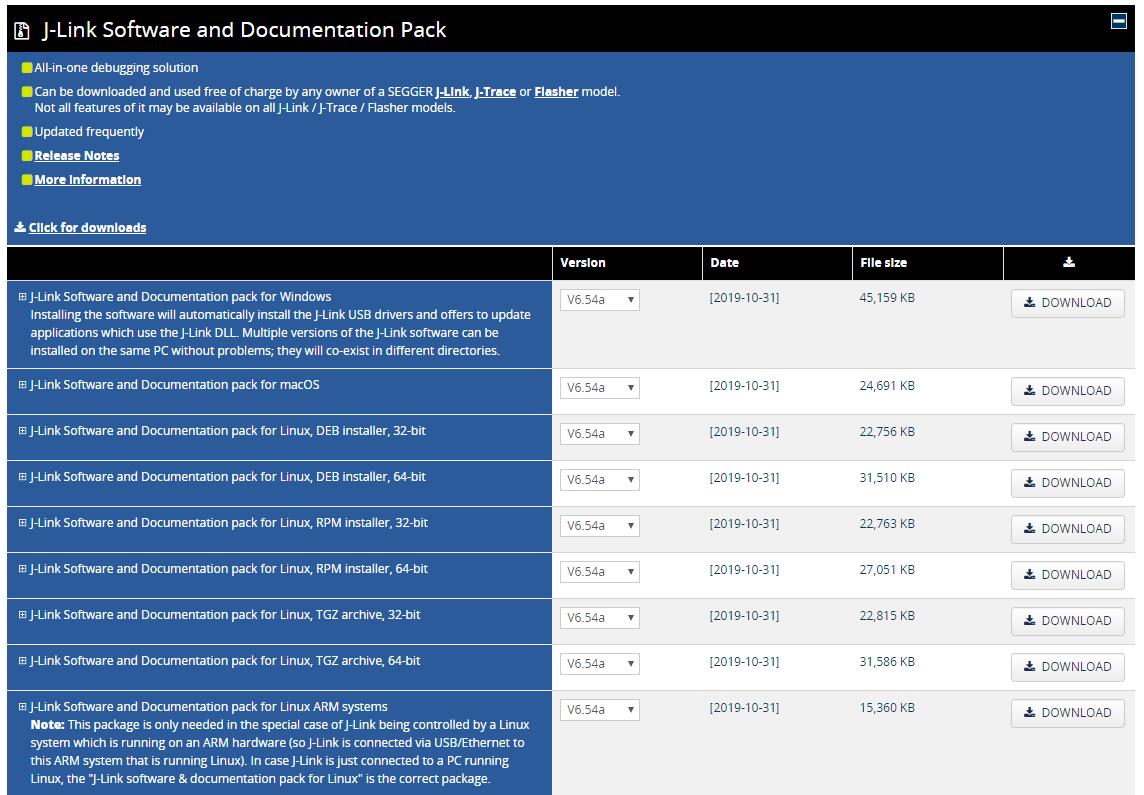
Task: Expand Linux ARM systems row plus icon
Action: tap(23, 707)
